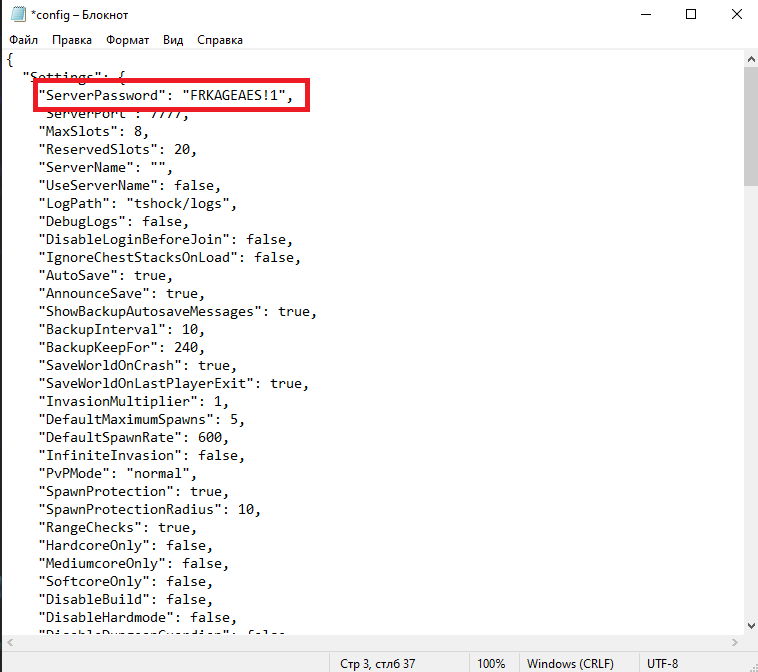Click the "MaxSlots": 8 line

tap(94, 131)
